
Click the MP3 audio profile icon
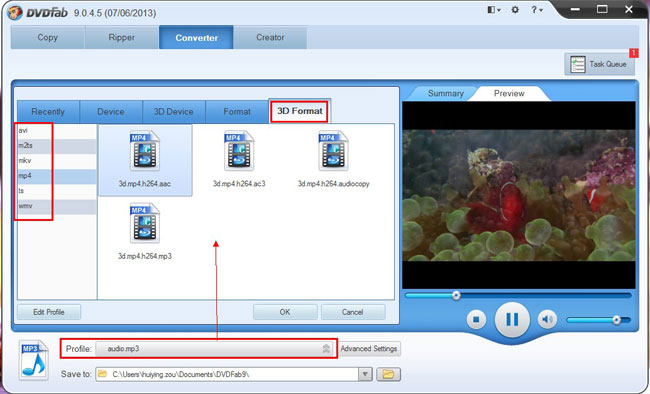tap(34, 360)
